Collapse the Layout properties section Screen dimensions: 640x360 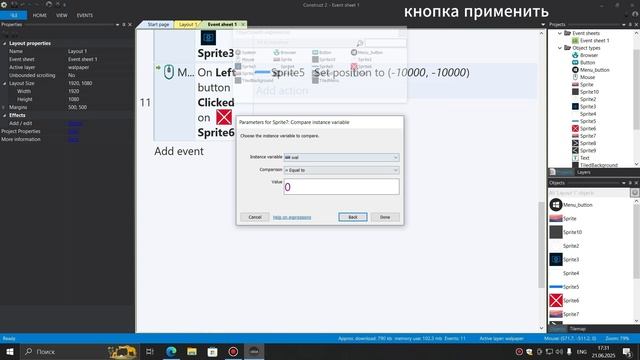pos(4,43)
